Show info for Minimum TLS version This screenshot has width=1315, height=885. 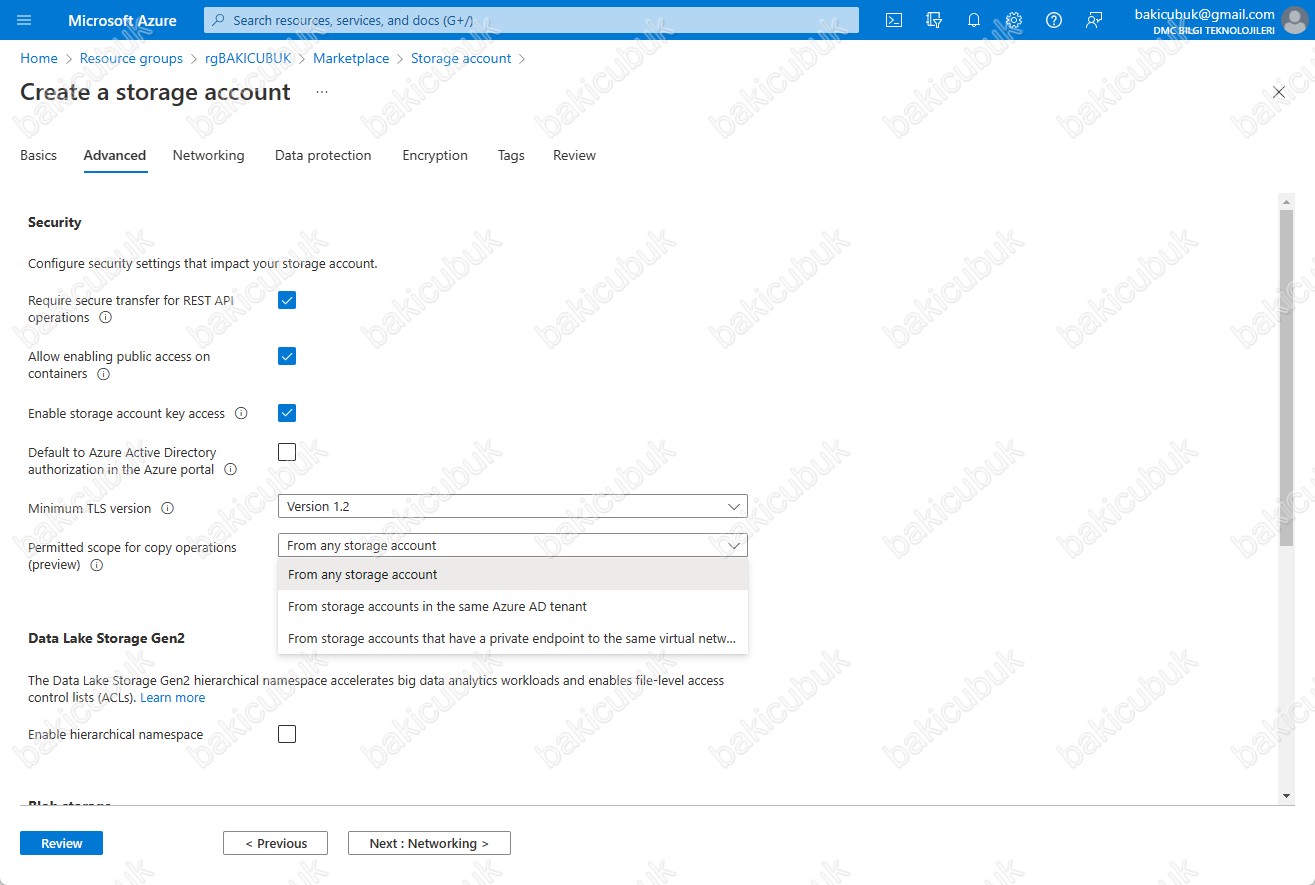(168, 509)
